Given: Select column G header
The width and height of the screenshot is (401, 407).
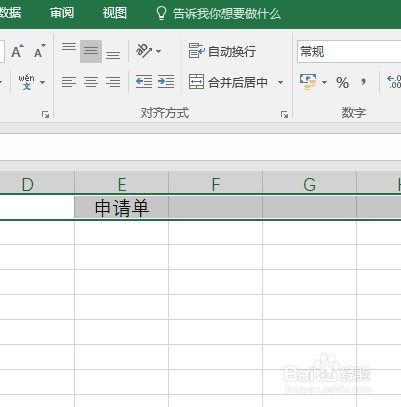Looking at the screenshot, I should tap(310, 183).
